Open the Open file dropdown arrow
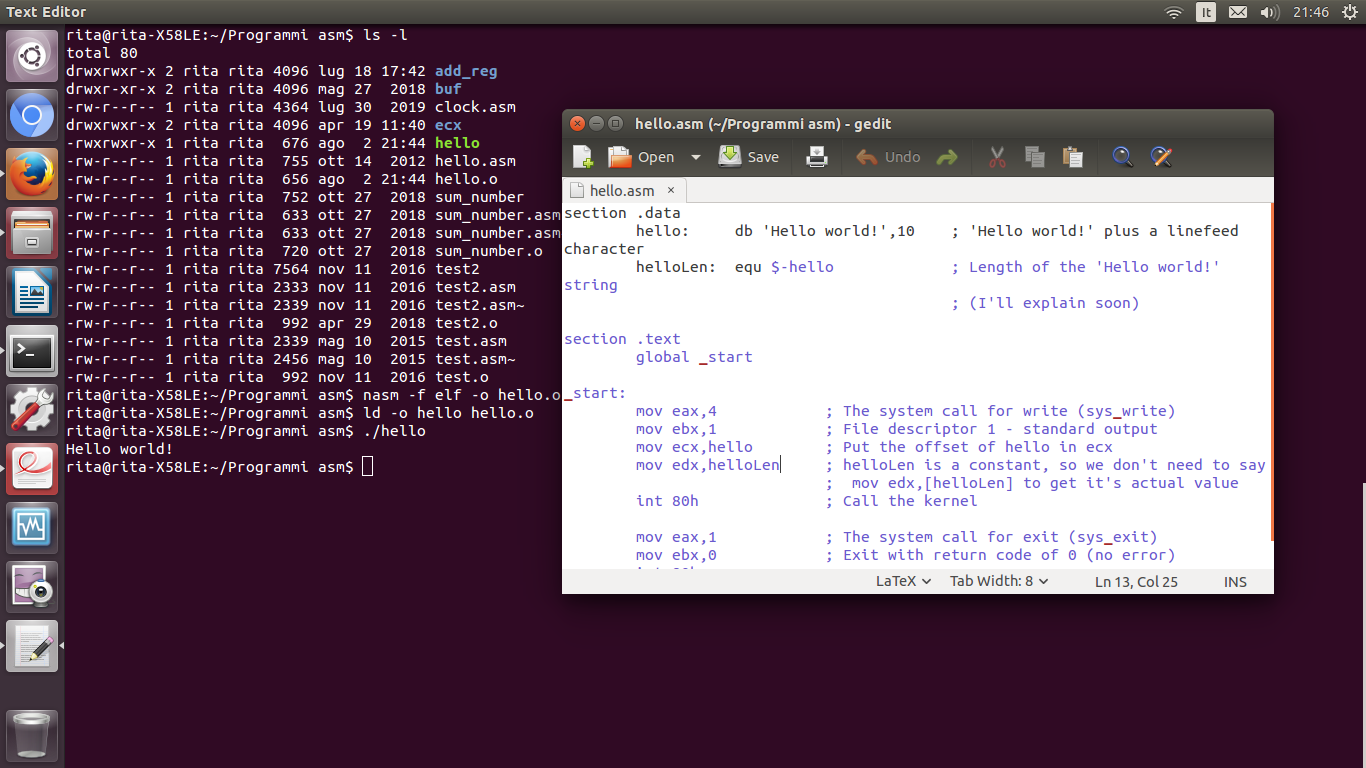The width and height of the screenshot is (1366, 768). [694, 156]
